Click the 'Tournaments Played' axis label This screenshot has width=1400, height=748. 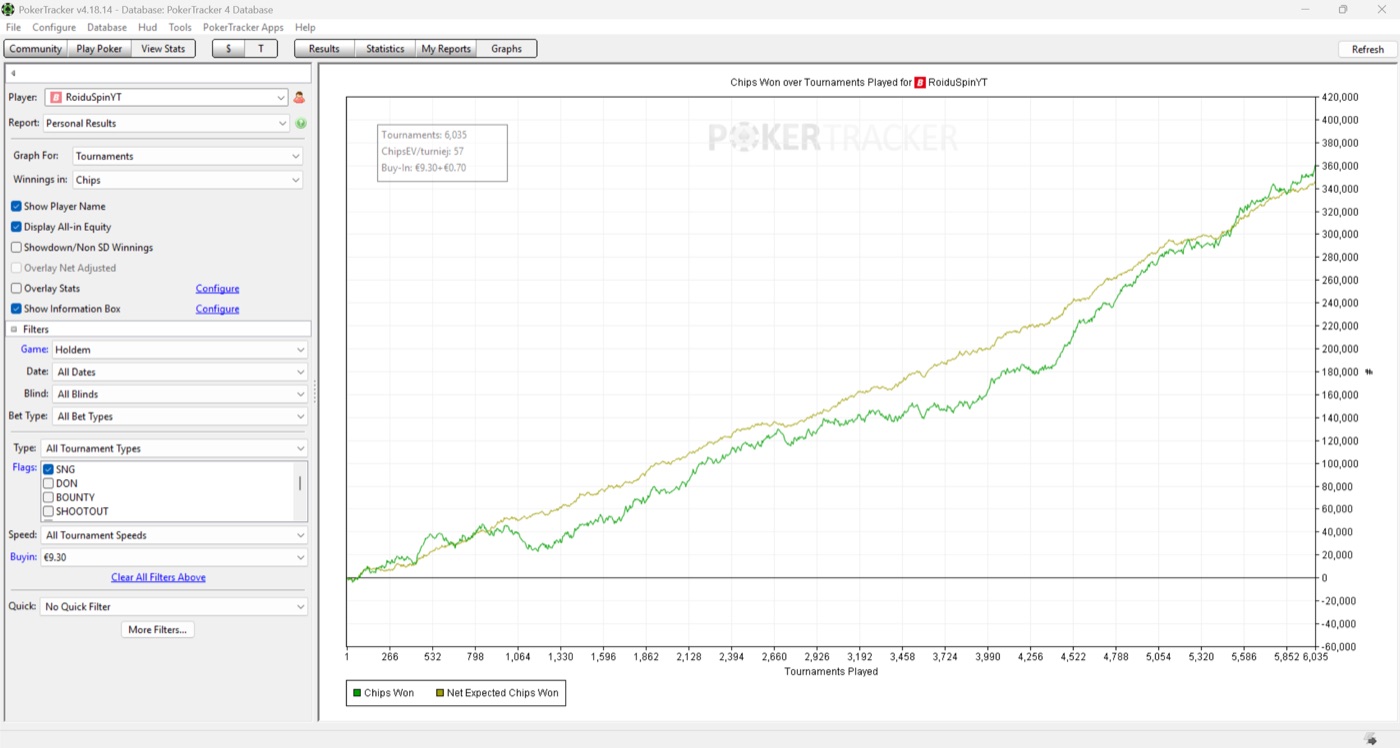[x=831, y=672]
